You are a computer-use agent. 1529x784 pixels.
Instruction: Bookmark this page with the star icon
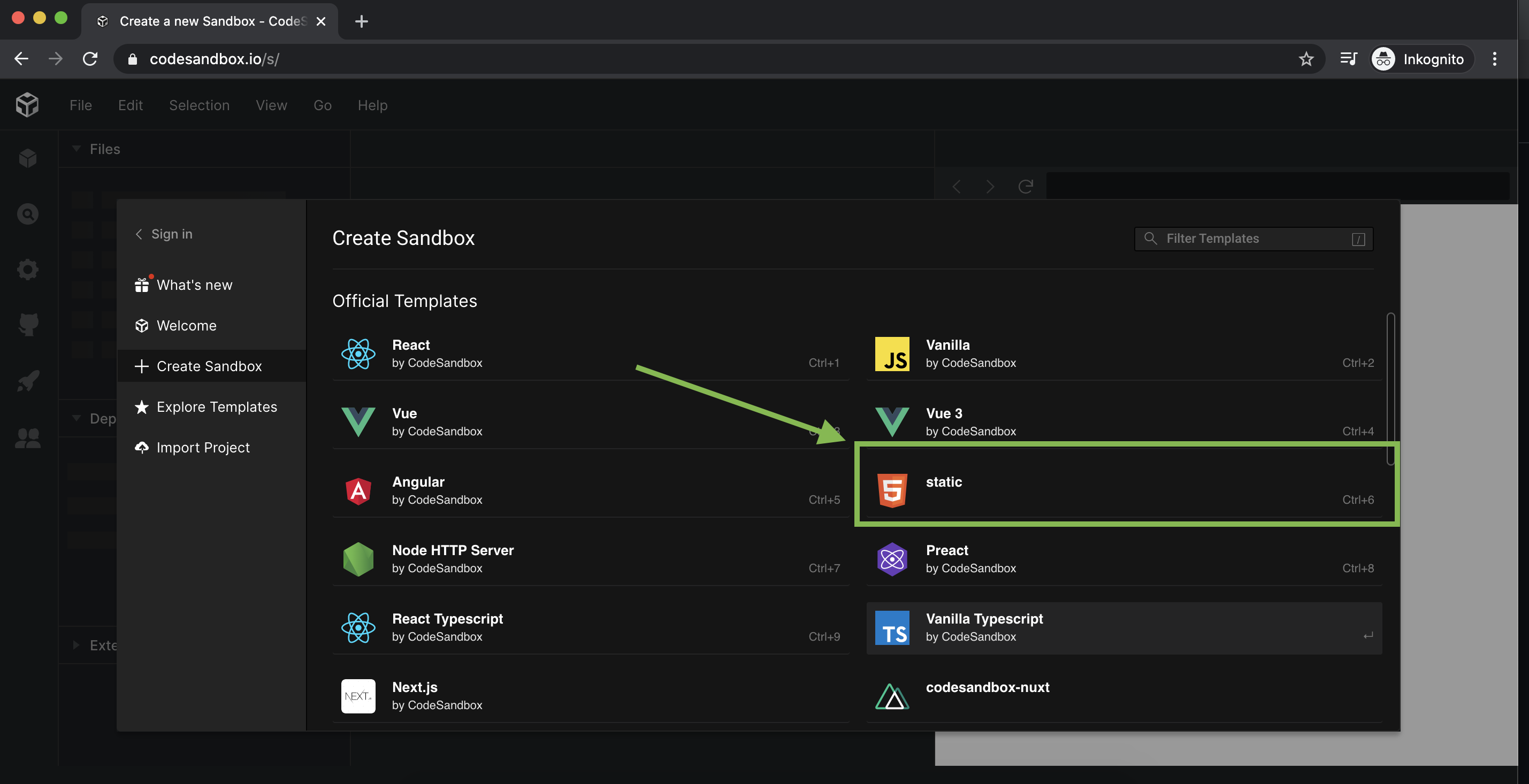[x=1306, y=59]
